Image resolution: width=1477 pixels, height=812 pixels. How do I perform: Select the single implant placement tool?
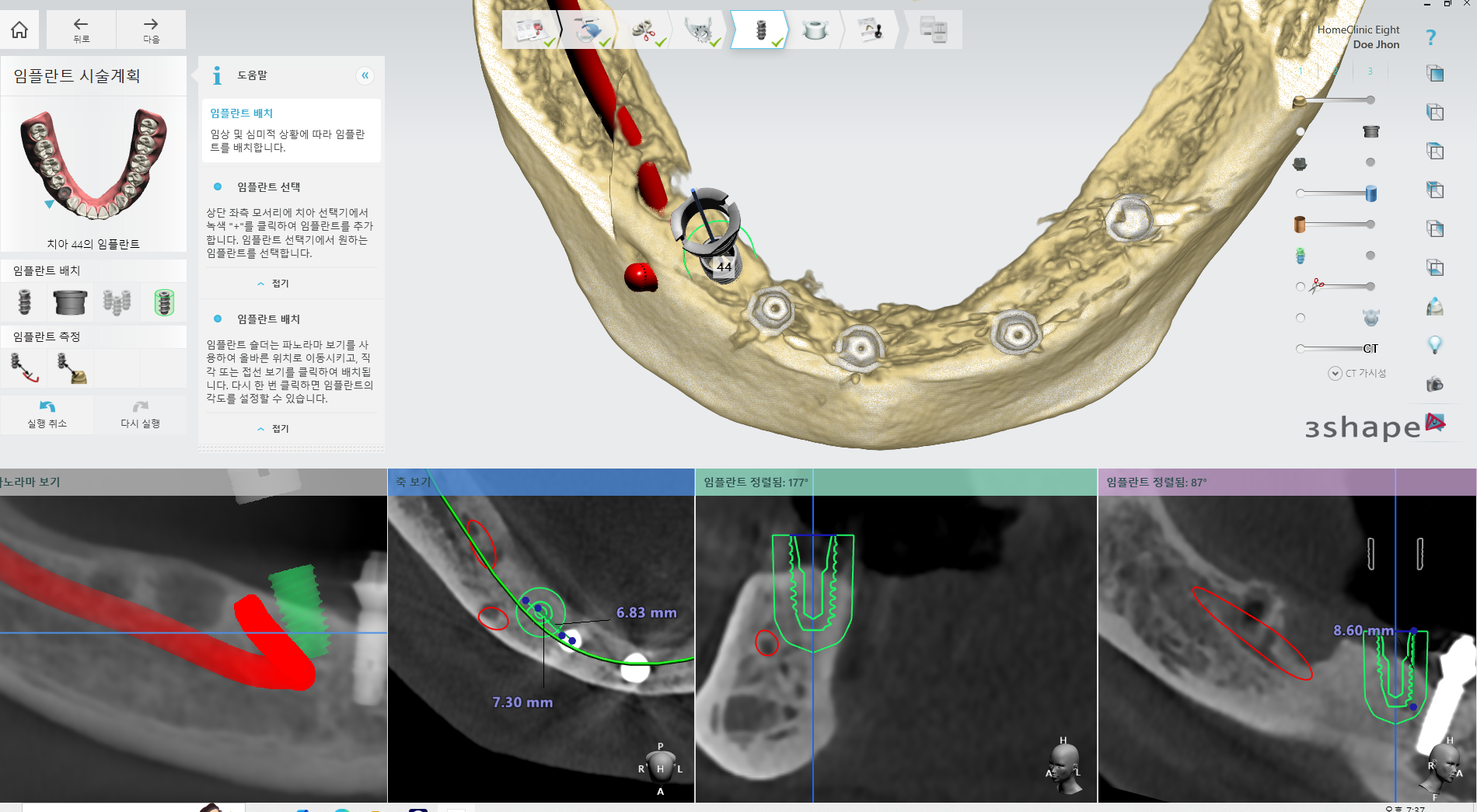pyautogui.click(x=24, y=302)
